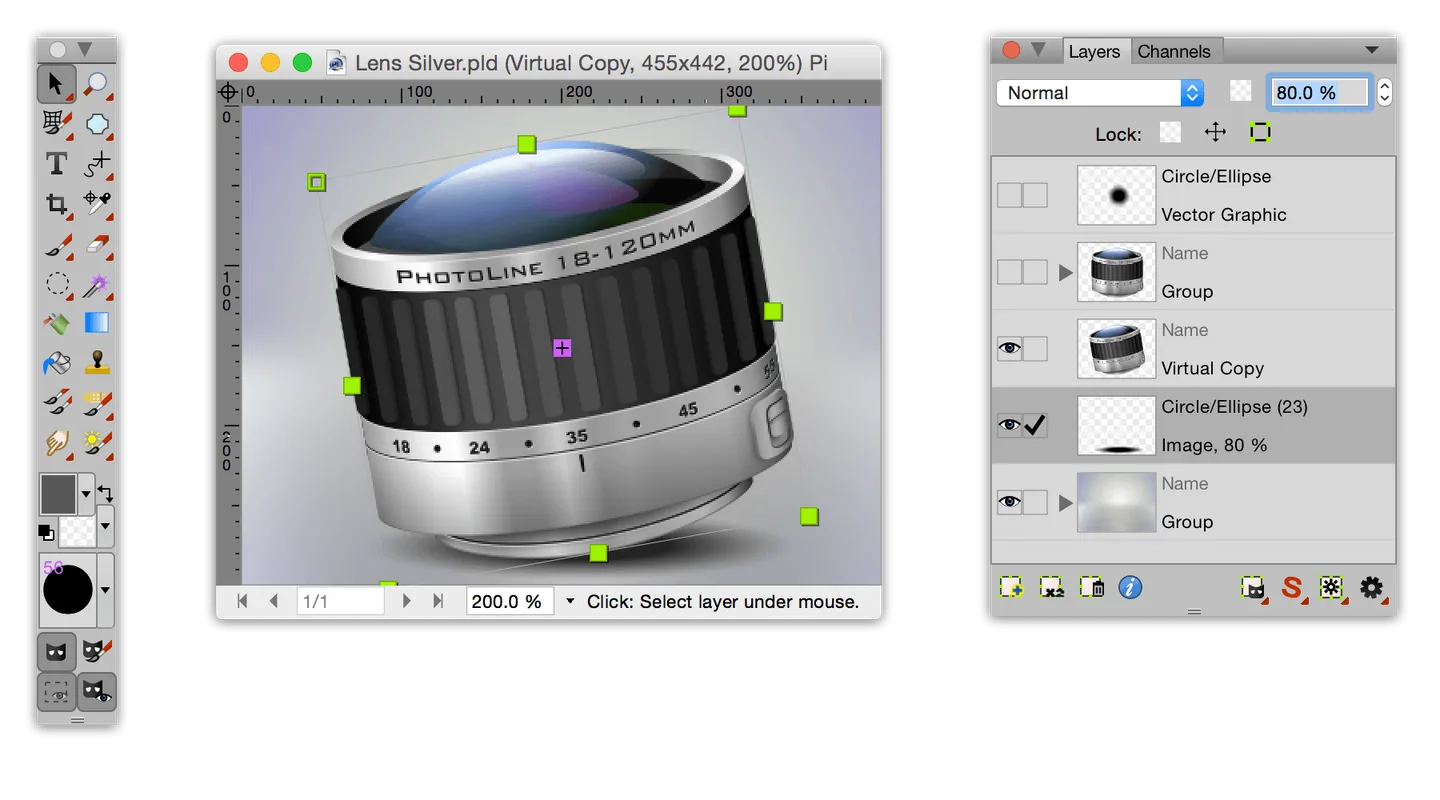Hide the Virtual Copy layer eye
1440x800 pixels.
point(1009,348)
